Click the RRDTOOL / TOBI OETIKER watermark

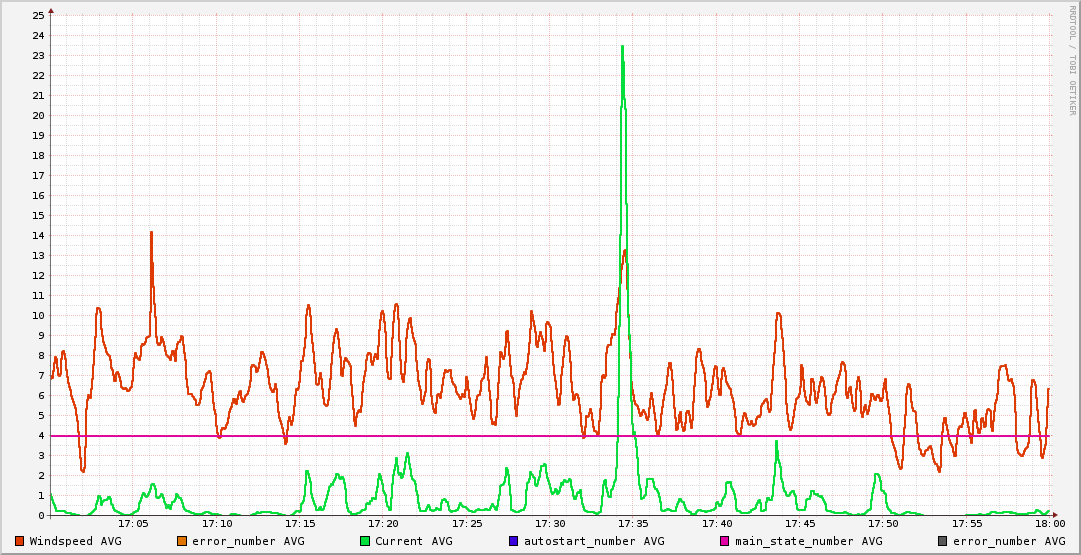(1072, 60)
